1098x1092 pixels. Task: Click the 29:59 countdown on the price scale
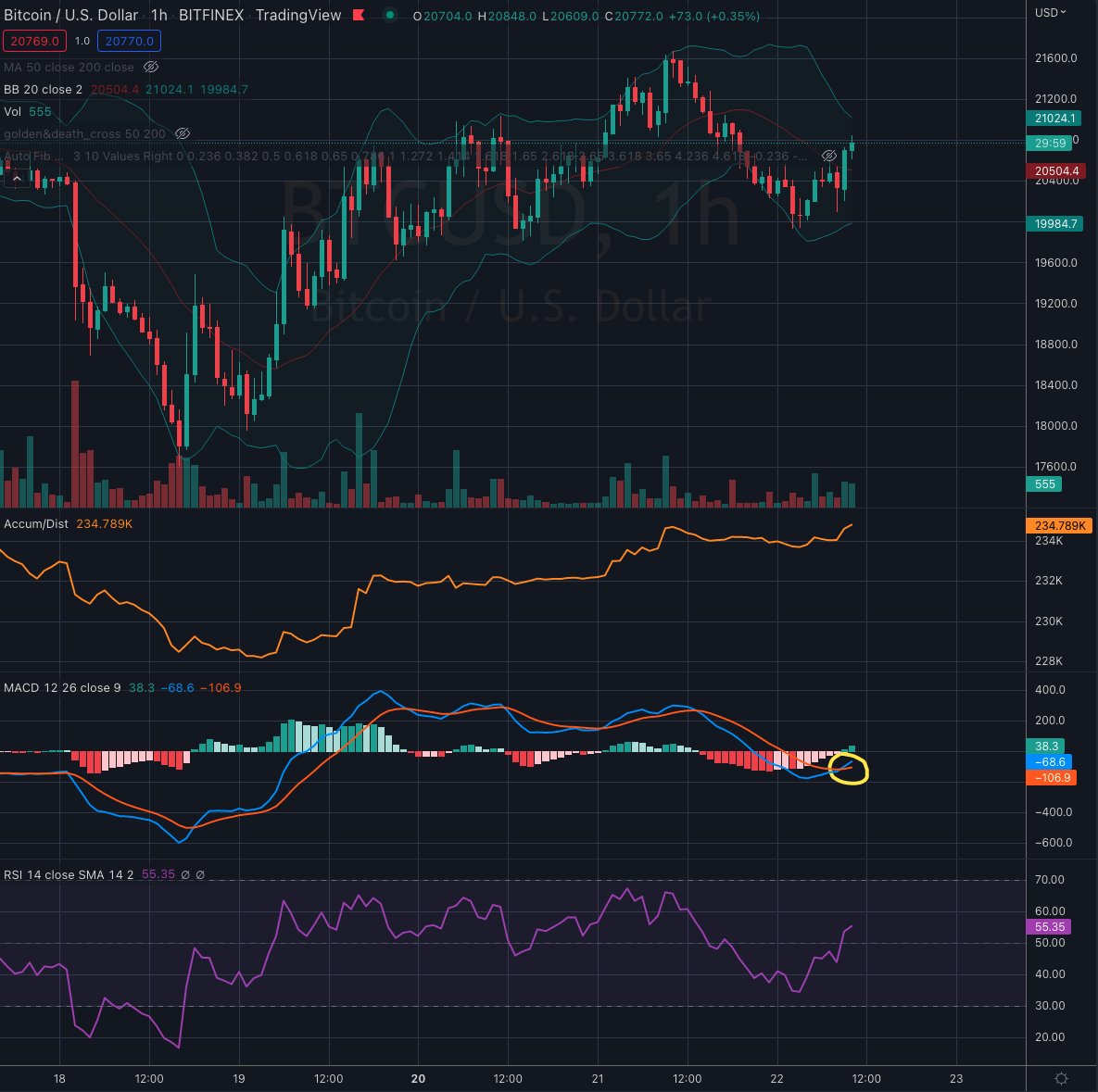tap(1050, 143)
